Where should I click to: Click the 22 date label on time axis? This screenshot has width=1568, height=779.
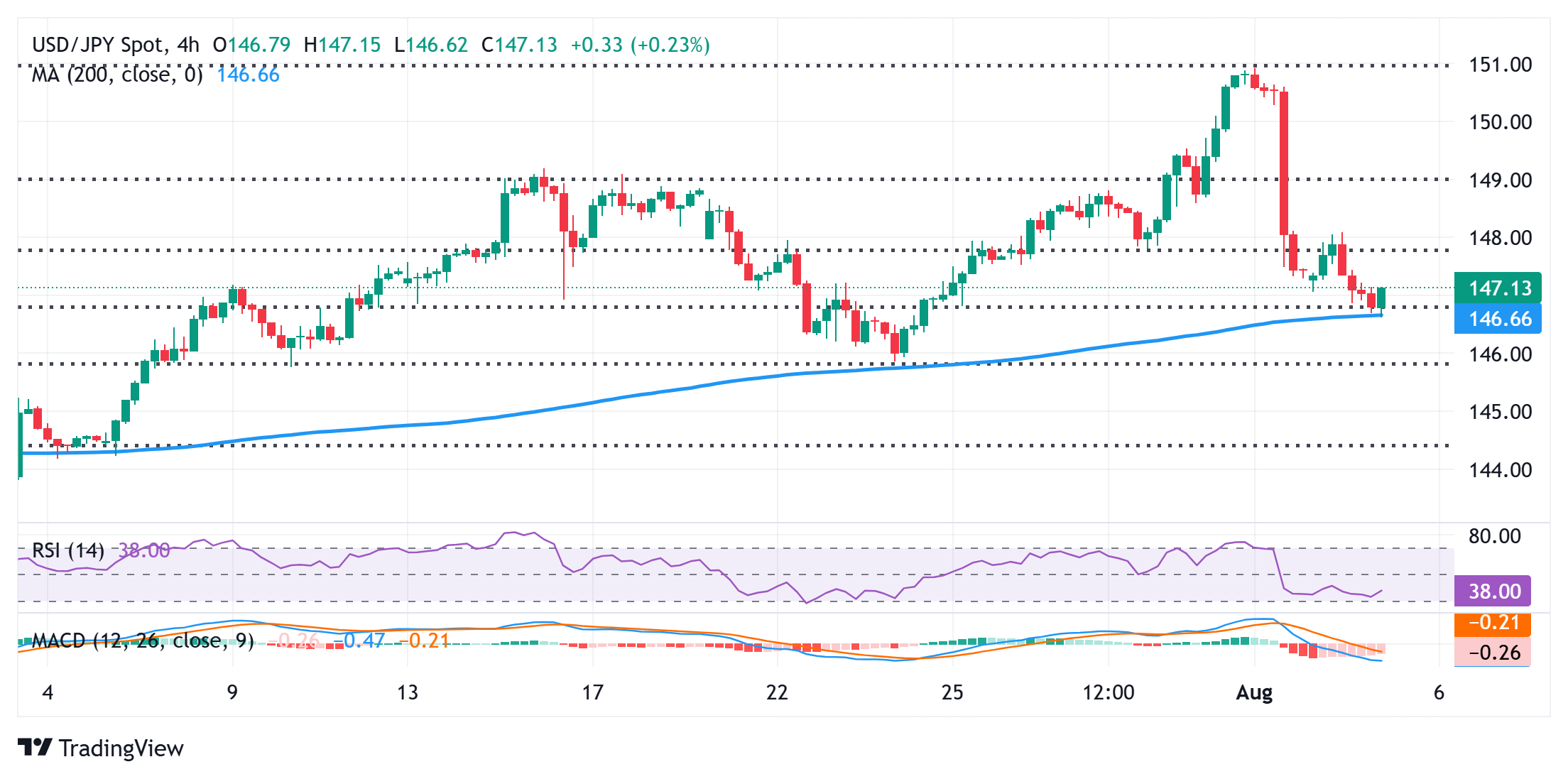pyautogui.click(x=777, y=692)
